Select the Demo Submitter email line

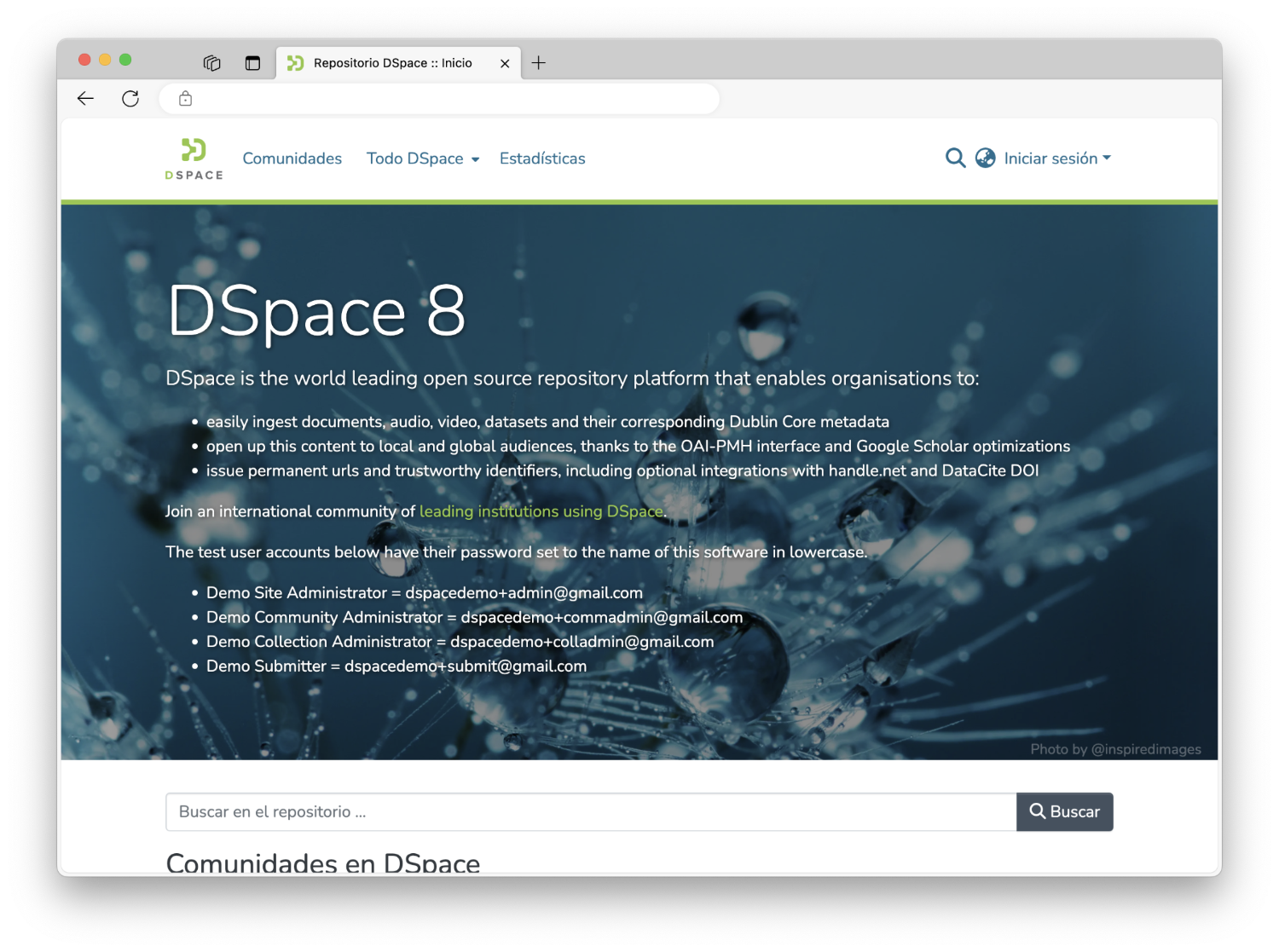coord(396,666)
